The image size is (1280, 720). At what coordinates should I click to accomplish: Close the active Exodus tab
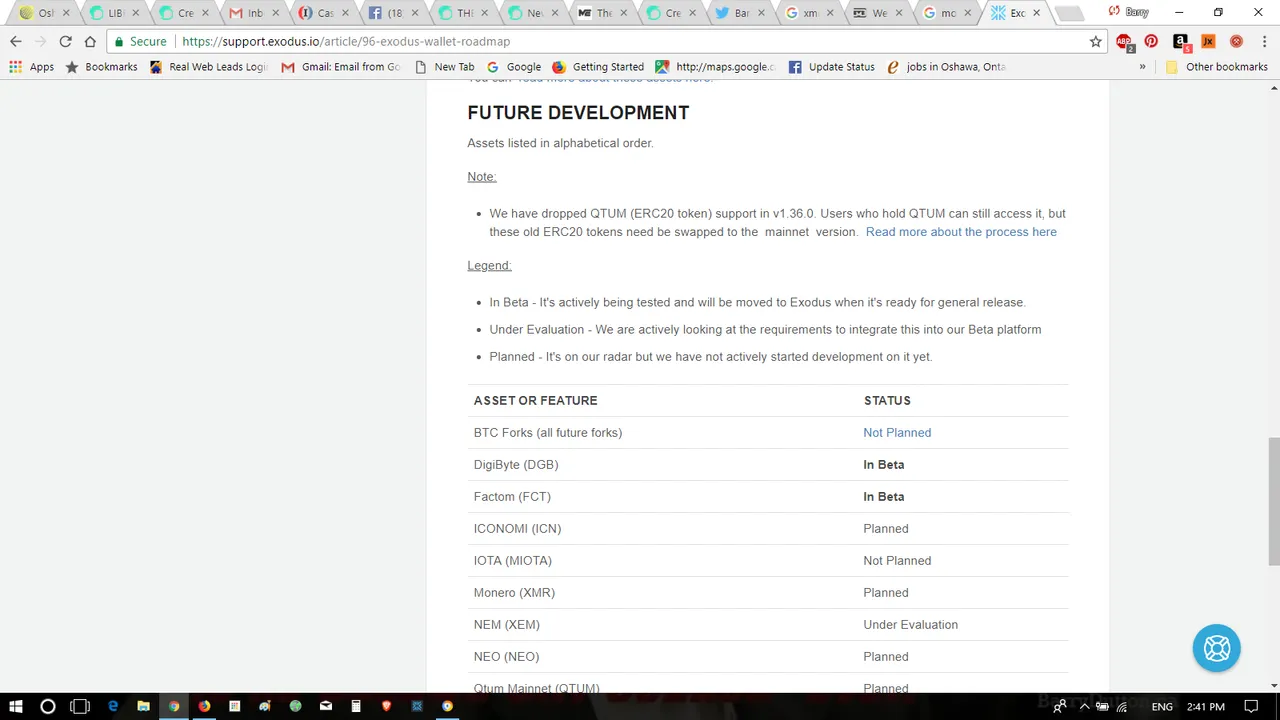click(x=1036, y=13)
